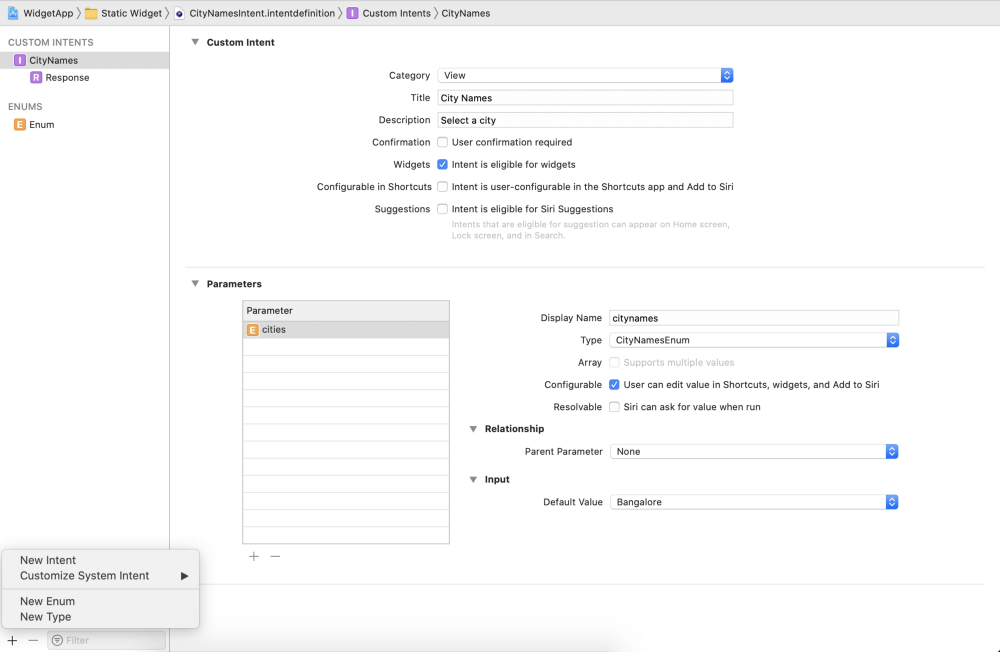Uncheck Intent is eligible for widgets
1000x652 pixels.
click(x=442, y=164)
